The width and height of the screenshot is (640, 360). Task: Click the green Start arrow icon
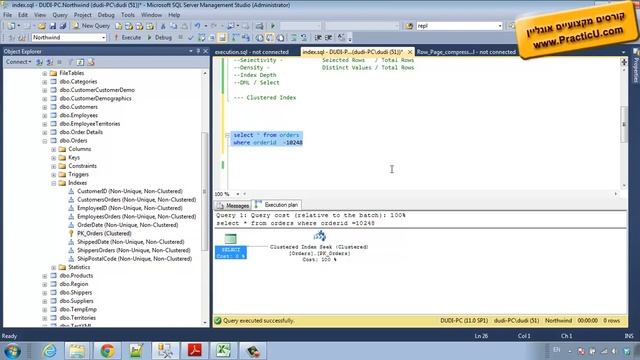click(x=273, y=26)
